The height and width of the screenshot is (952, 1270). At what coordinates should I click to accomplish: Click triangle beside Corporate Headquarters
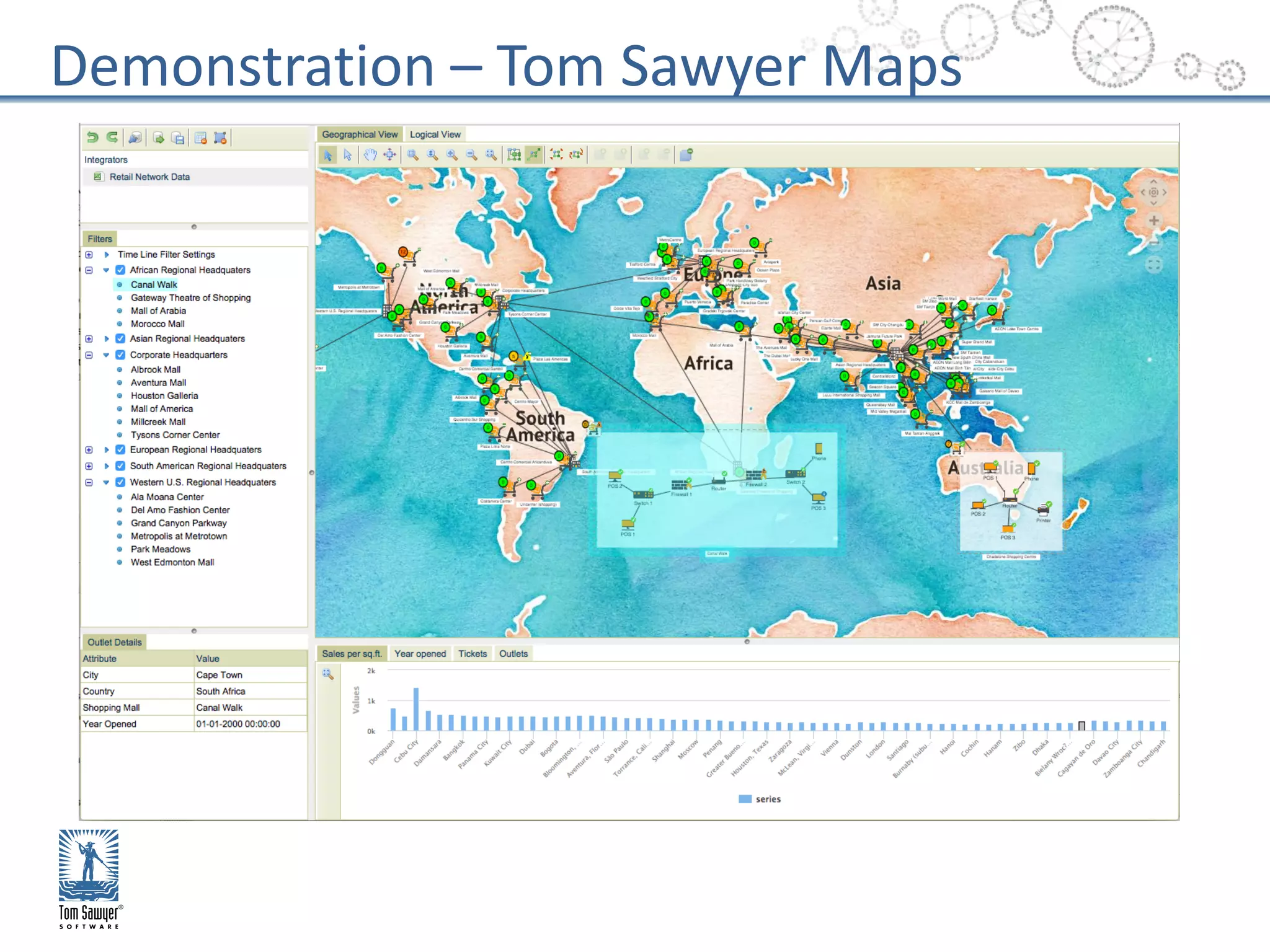click(x=106, y=355)
